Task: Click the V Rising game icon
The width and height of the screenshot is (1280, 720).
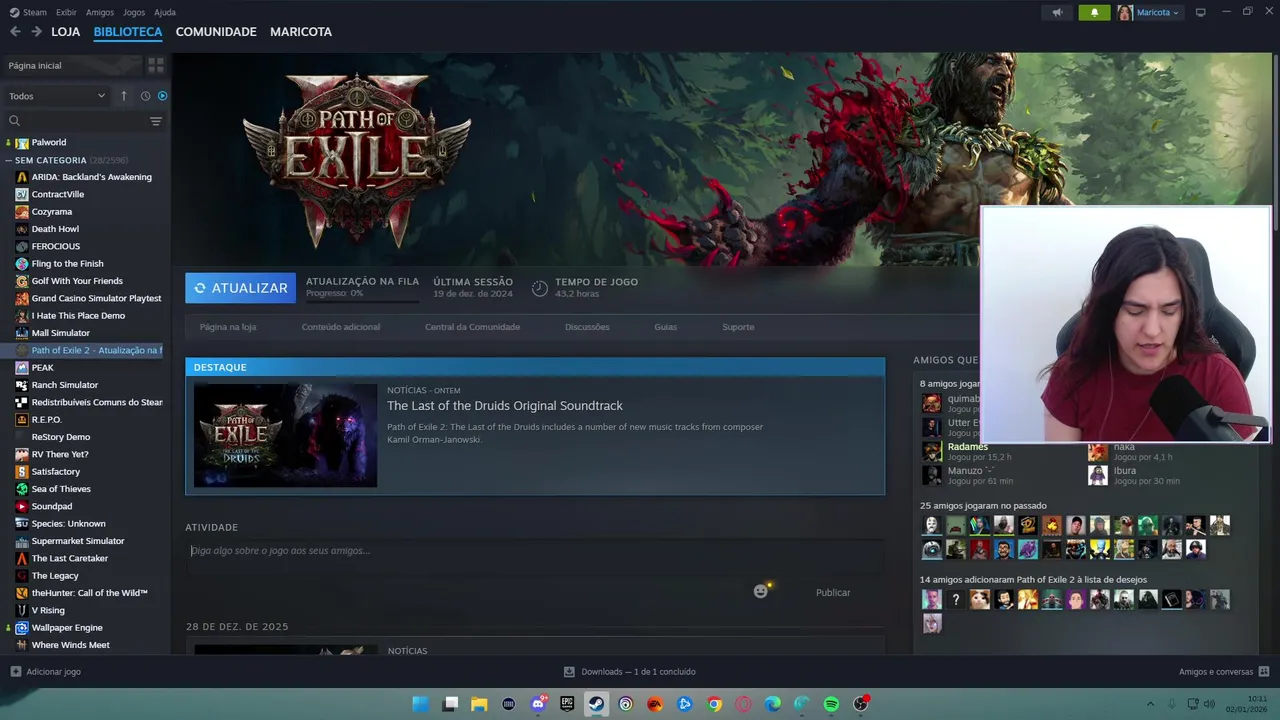Action: tap(22, 610)
